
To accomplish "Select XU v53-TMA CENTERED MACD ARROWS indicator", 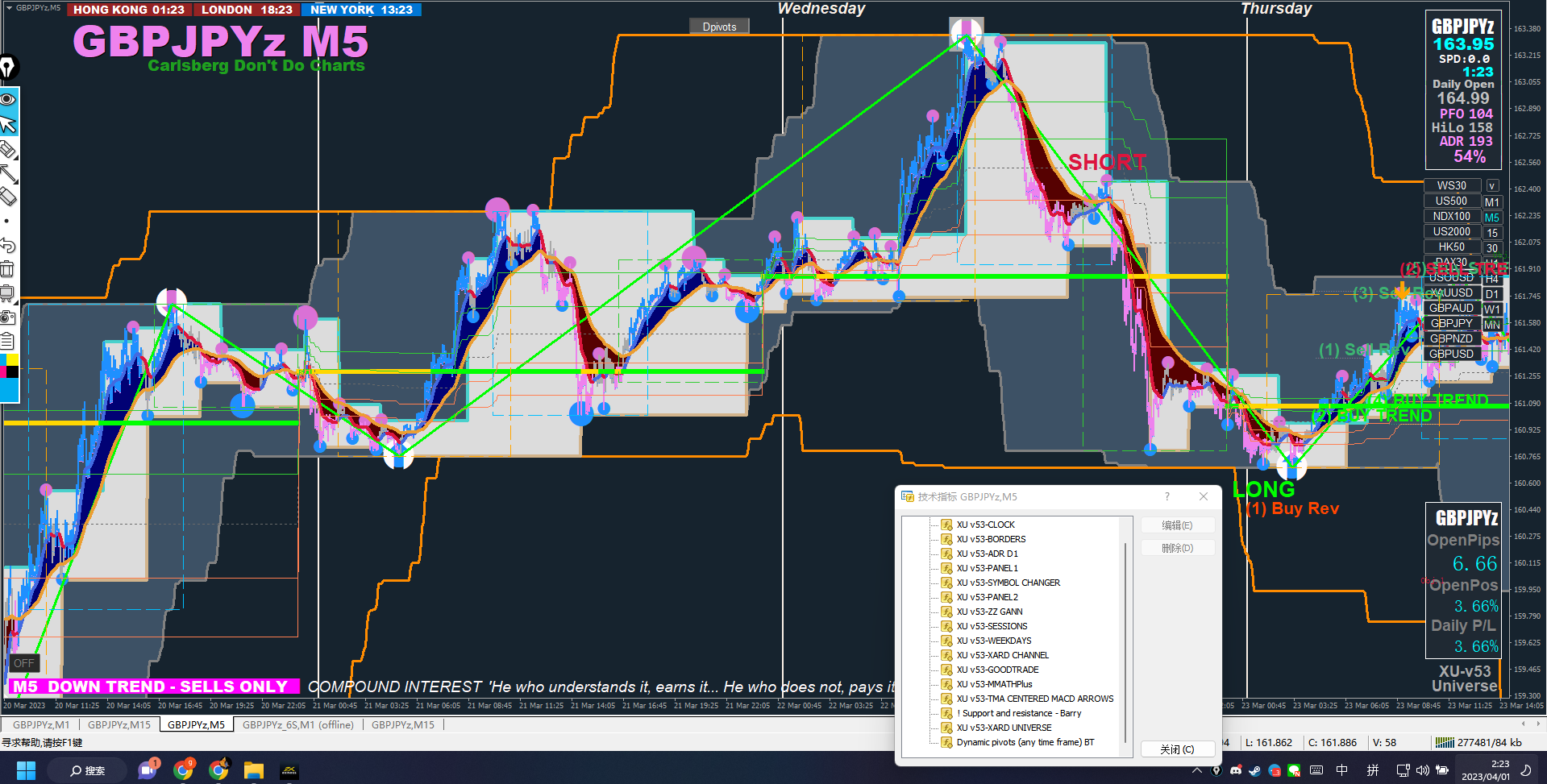I will click(x=1034, y=699).
